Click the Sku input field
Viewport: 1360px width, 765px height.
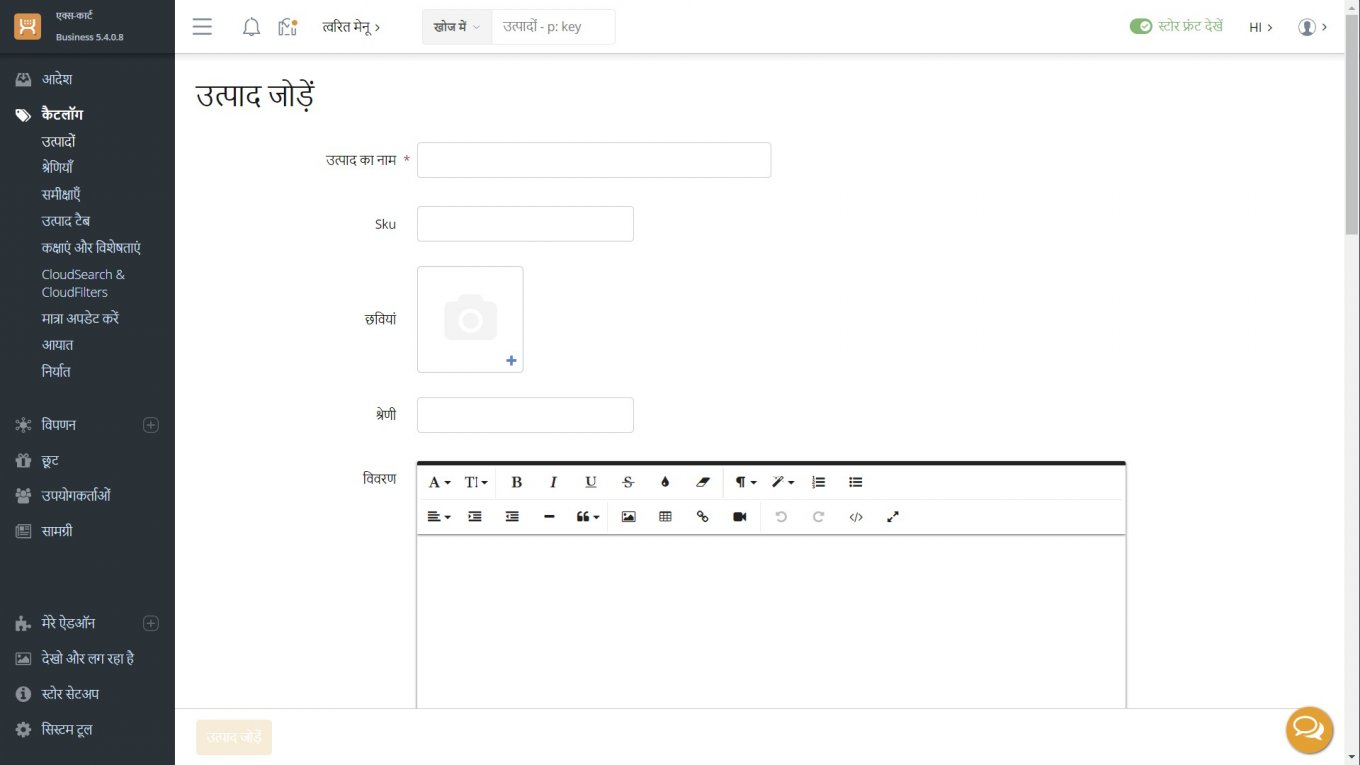525,223
